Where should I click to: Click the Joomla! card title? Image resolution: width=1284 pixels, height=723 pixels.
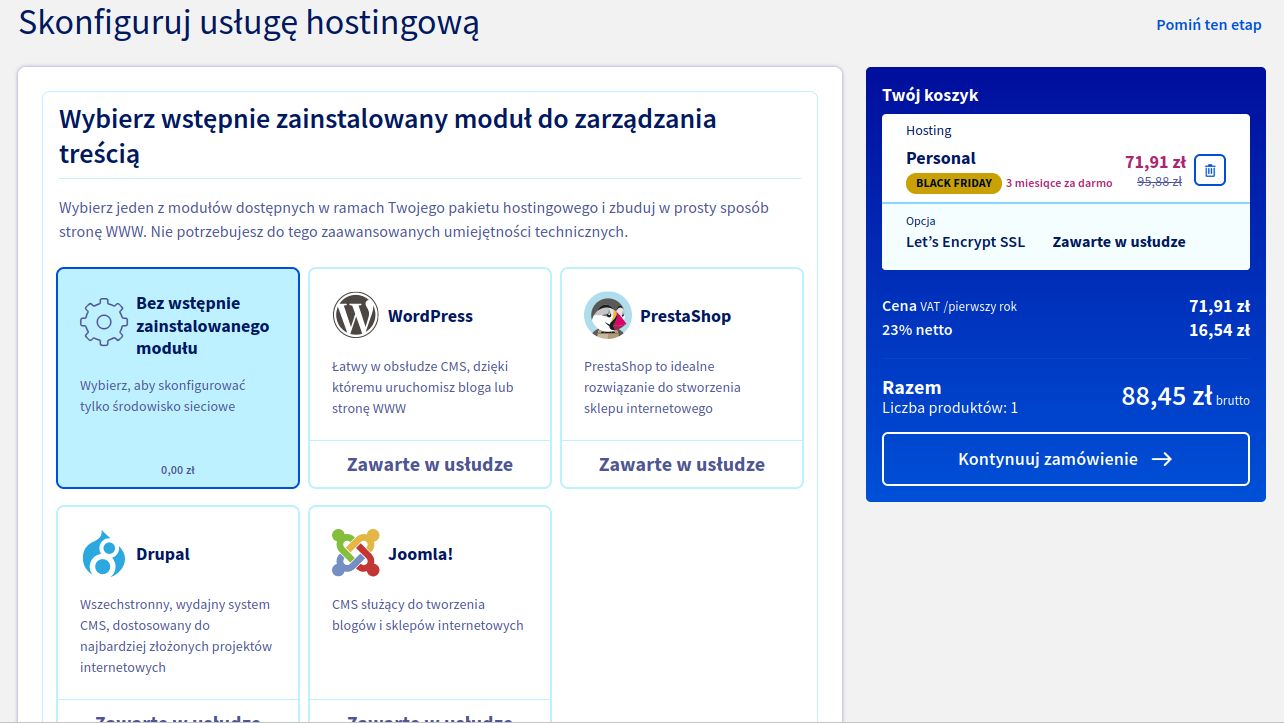tap(420, 554)
